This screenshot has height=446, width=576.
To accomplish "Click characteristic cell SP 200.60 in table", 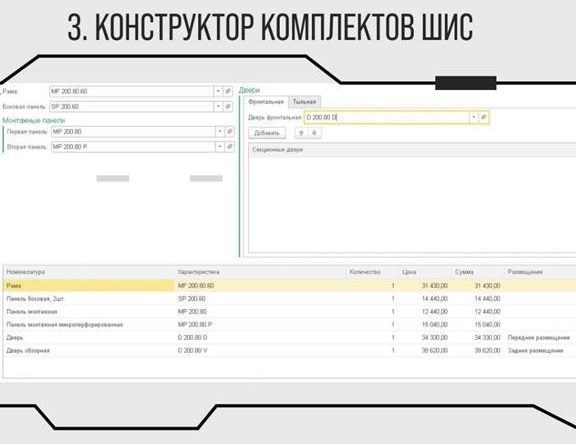I will [x=191, y=299].
